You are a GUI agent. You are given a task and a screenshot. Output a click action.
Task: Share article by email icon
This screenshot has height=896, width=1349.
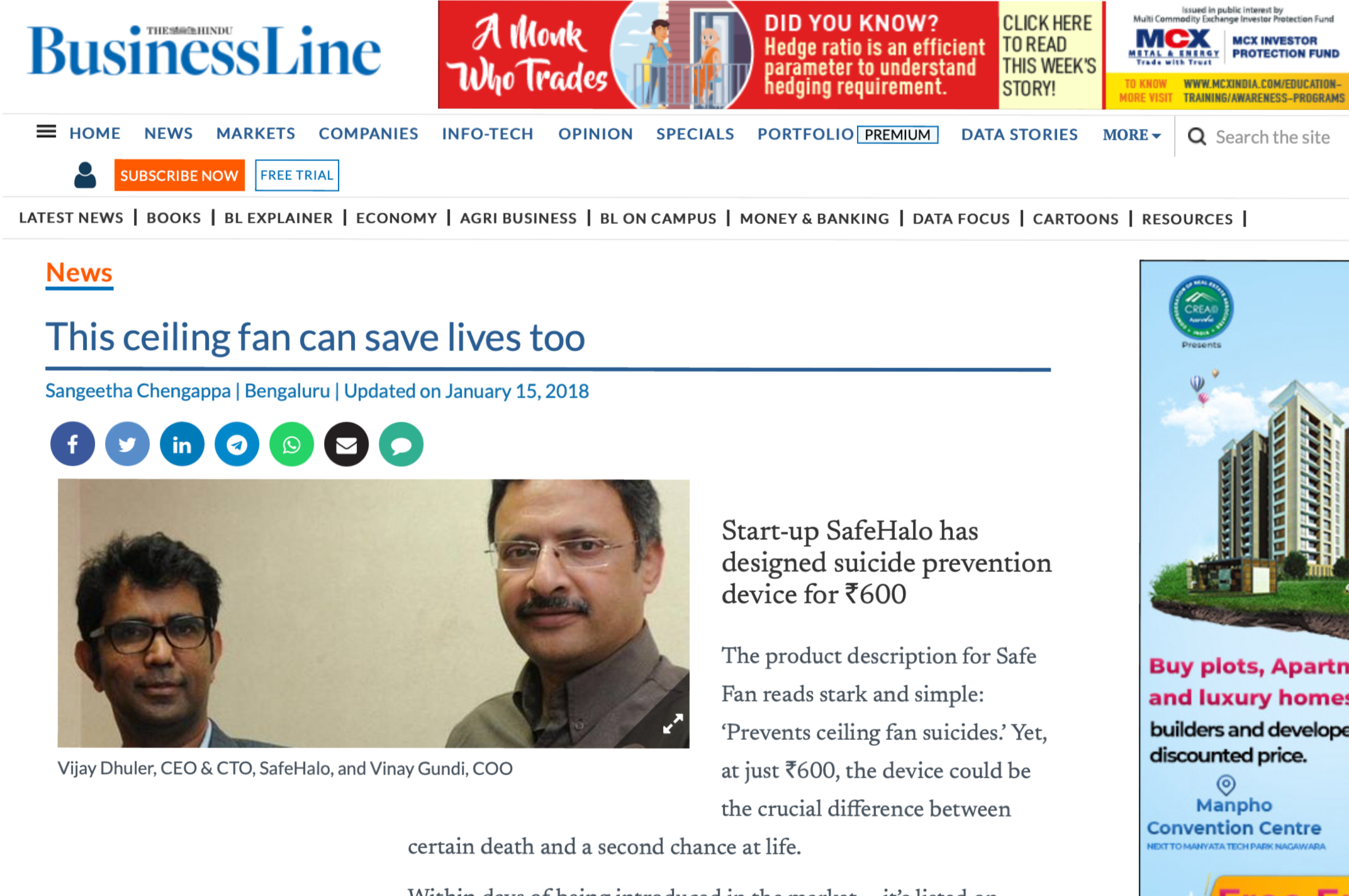click(x=346, y=444)
